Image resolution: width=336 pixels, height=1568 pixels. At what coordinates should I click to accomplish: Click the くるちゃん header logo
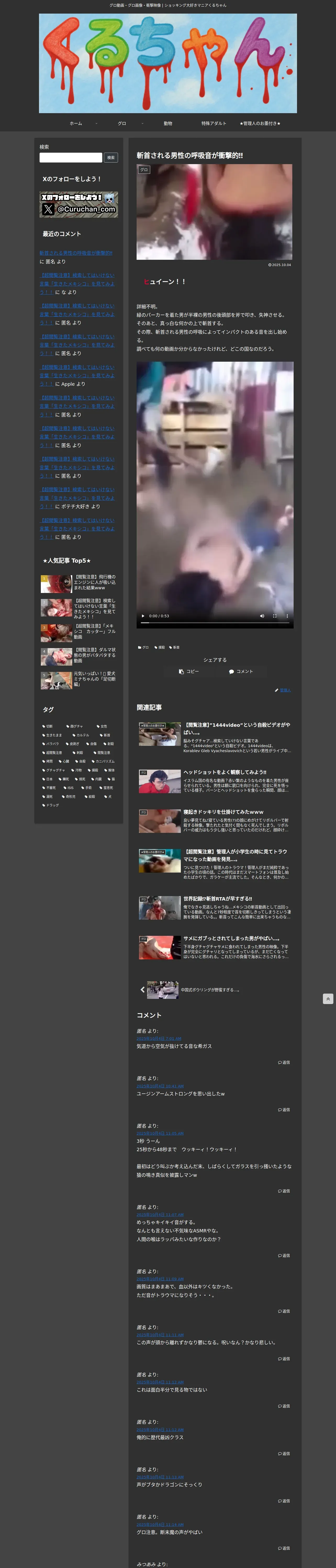coord(168,63)
